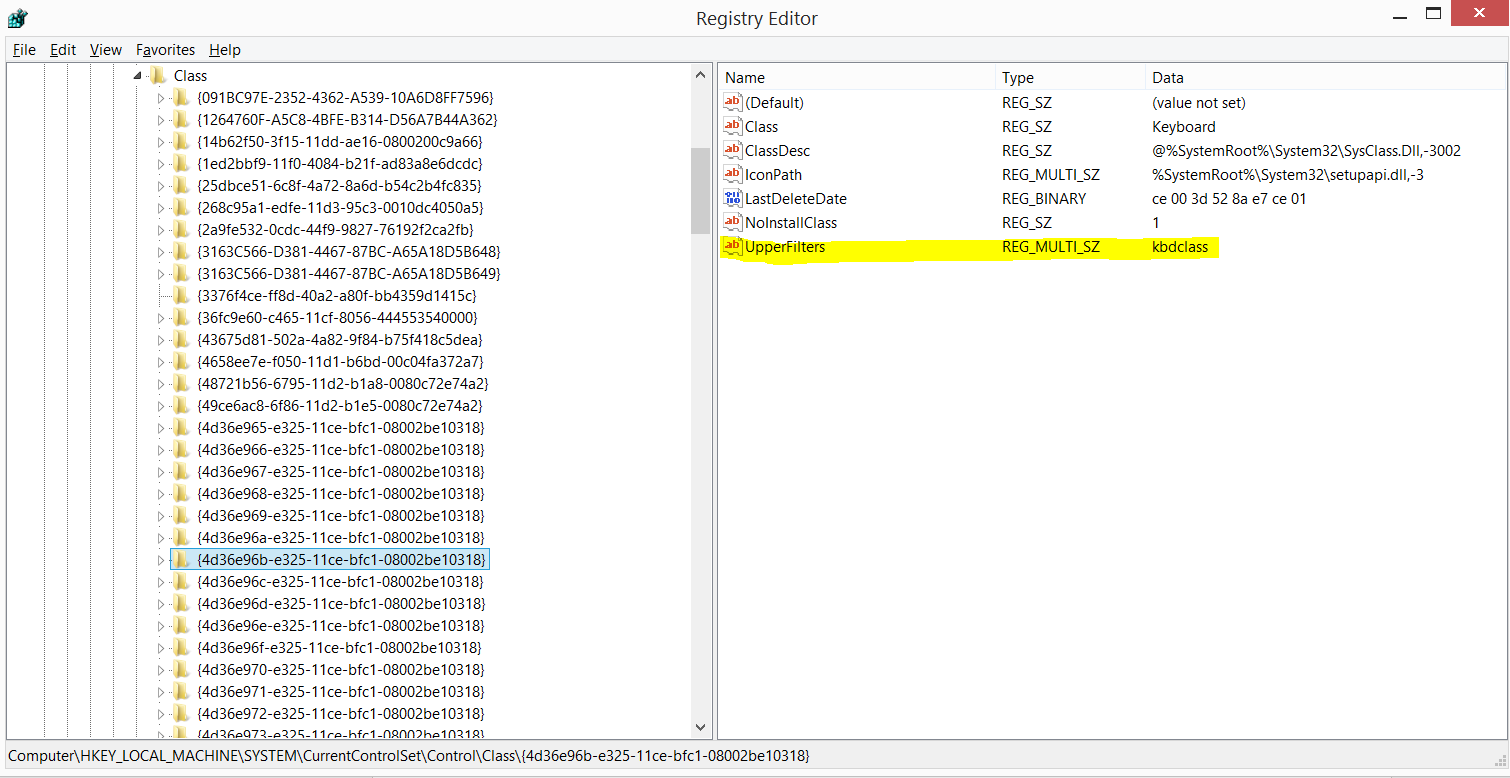Click the folder icon of {3376f4ce-ff8d-40a2...}
Viewport: 1510px width, 778px height.
click(180, 295)
